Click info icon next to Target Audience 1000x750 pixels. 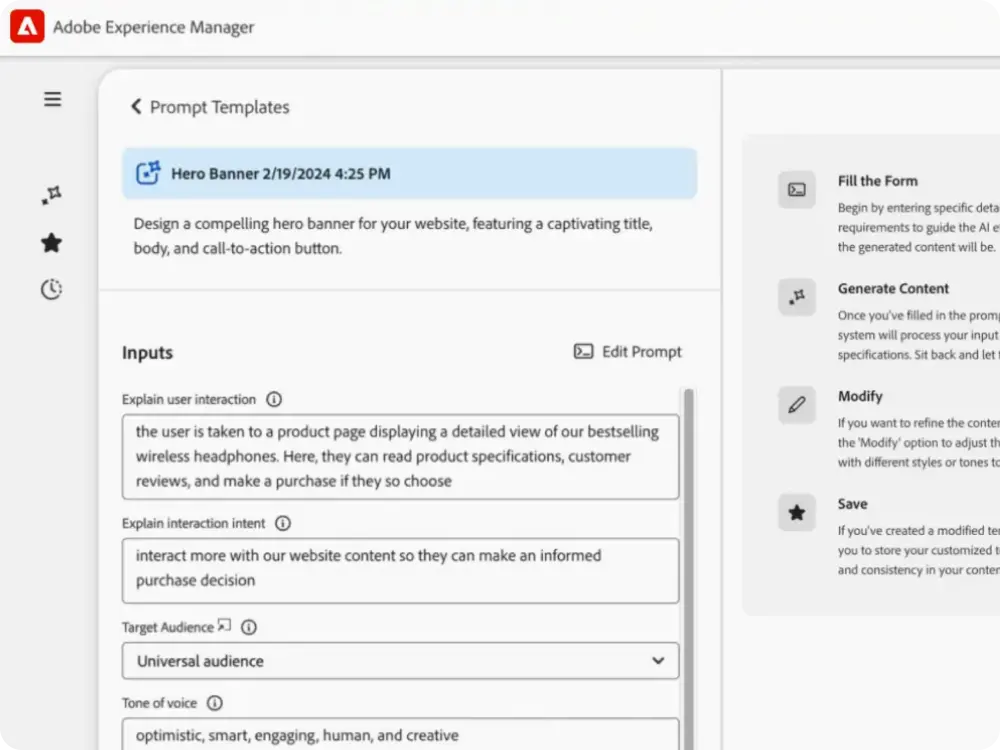point(249,627)
